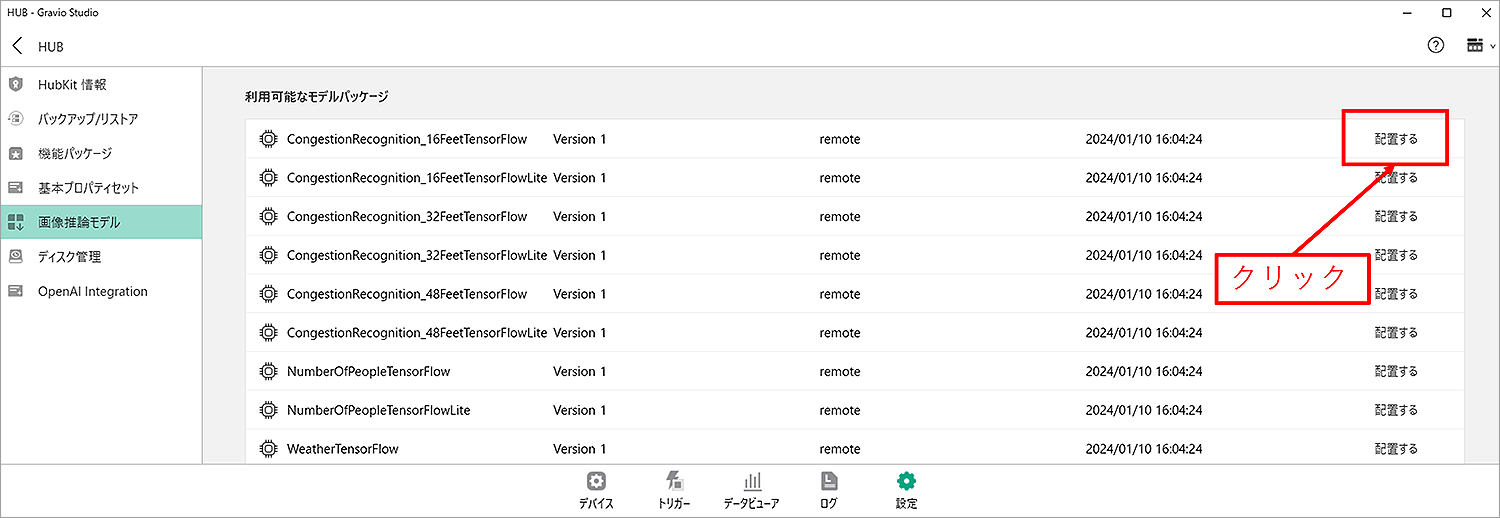Click chip icon of CongestionRecognition_16FeetTensorFlow
Image resolution: width=1500 pixels, height=518 pixels.
[x=267, y=139]
